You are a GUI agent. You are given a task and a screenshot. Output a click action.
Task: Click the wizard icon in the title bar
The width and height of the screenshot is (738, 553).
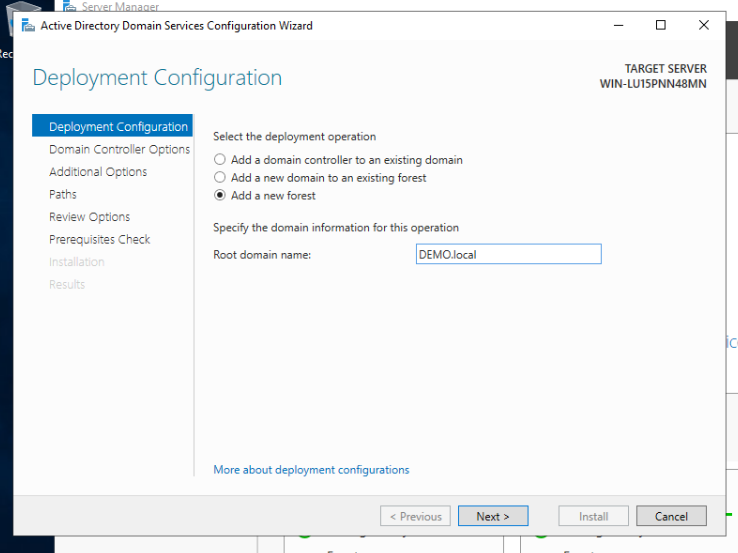[27, 26]
